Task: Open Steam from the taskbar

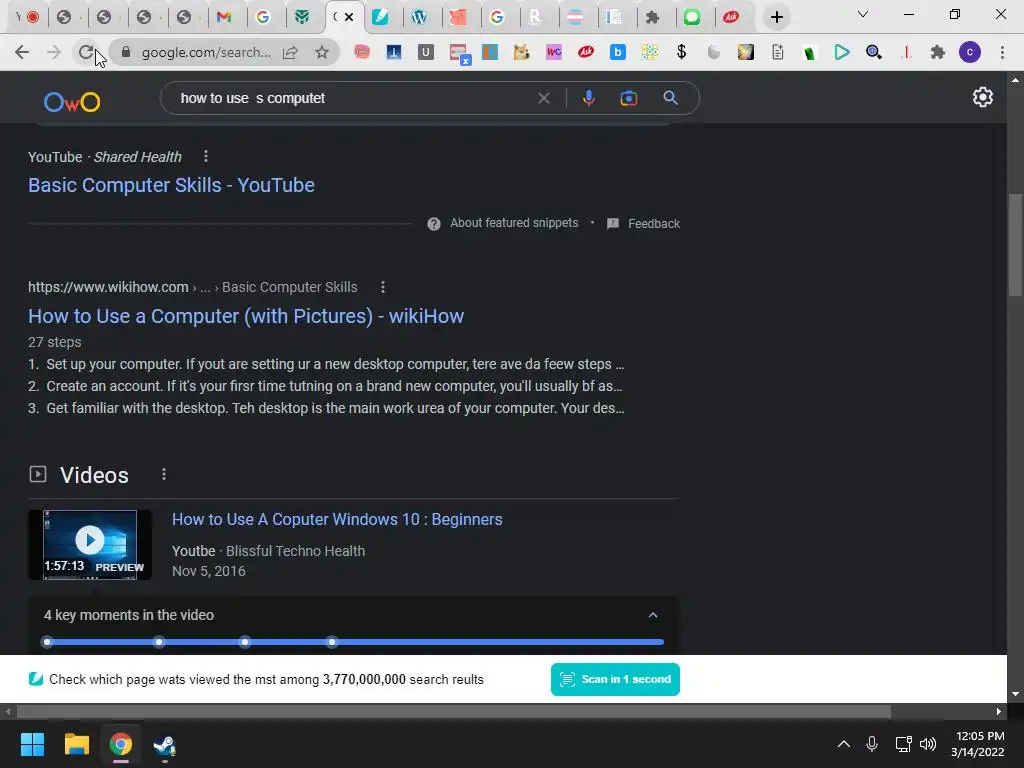Action: (x=165, y=744)
